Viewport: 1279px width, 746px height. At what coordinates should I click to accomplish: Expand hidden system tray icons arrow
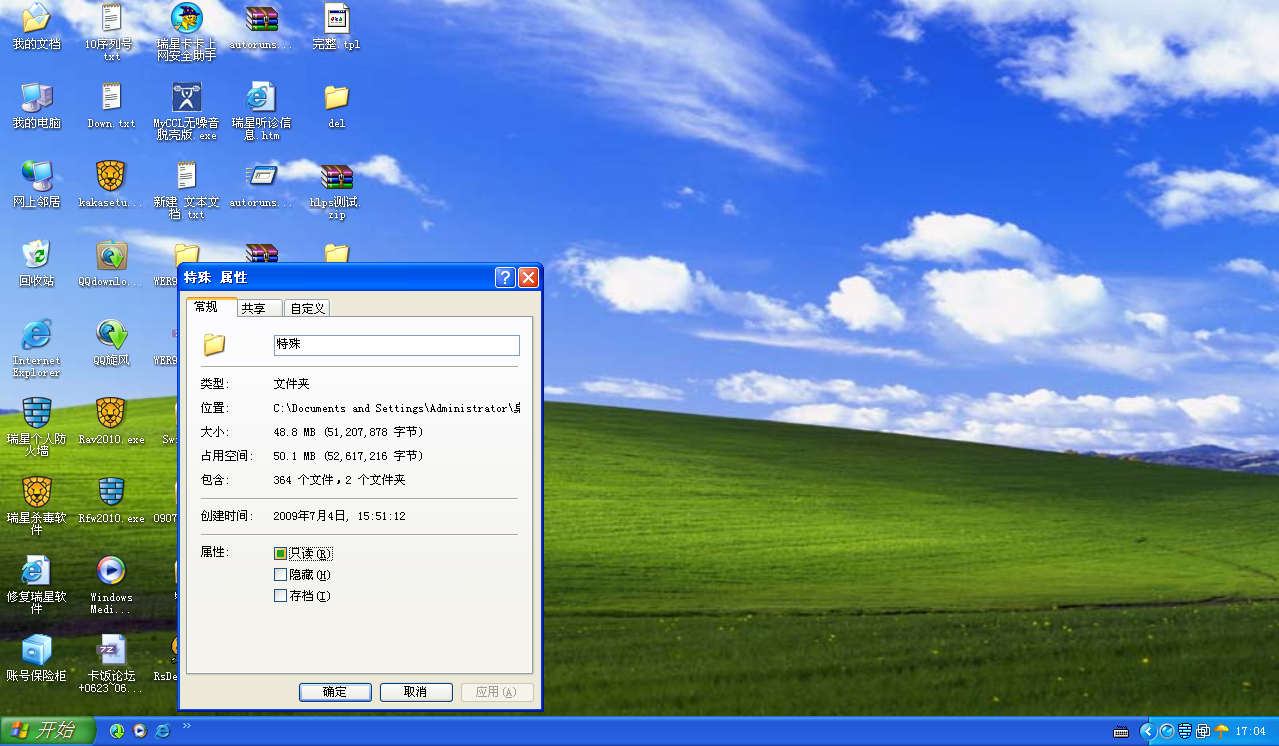click(x=1147, y=731)
